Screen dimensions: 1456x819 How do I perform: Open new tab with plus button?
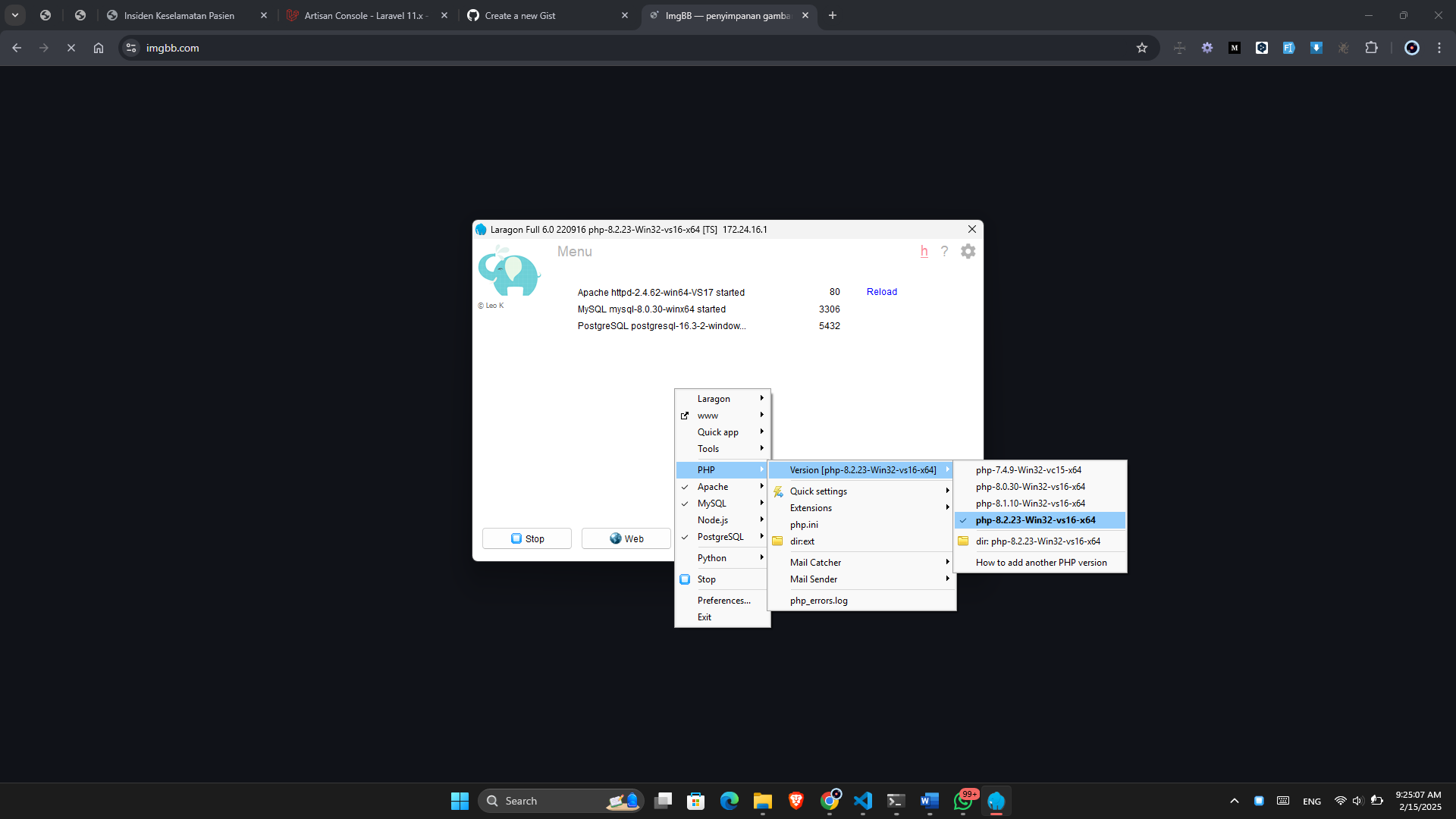833,15
